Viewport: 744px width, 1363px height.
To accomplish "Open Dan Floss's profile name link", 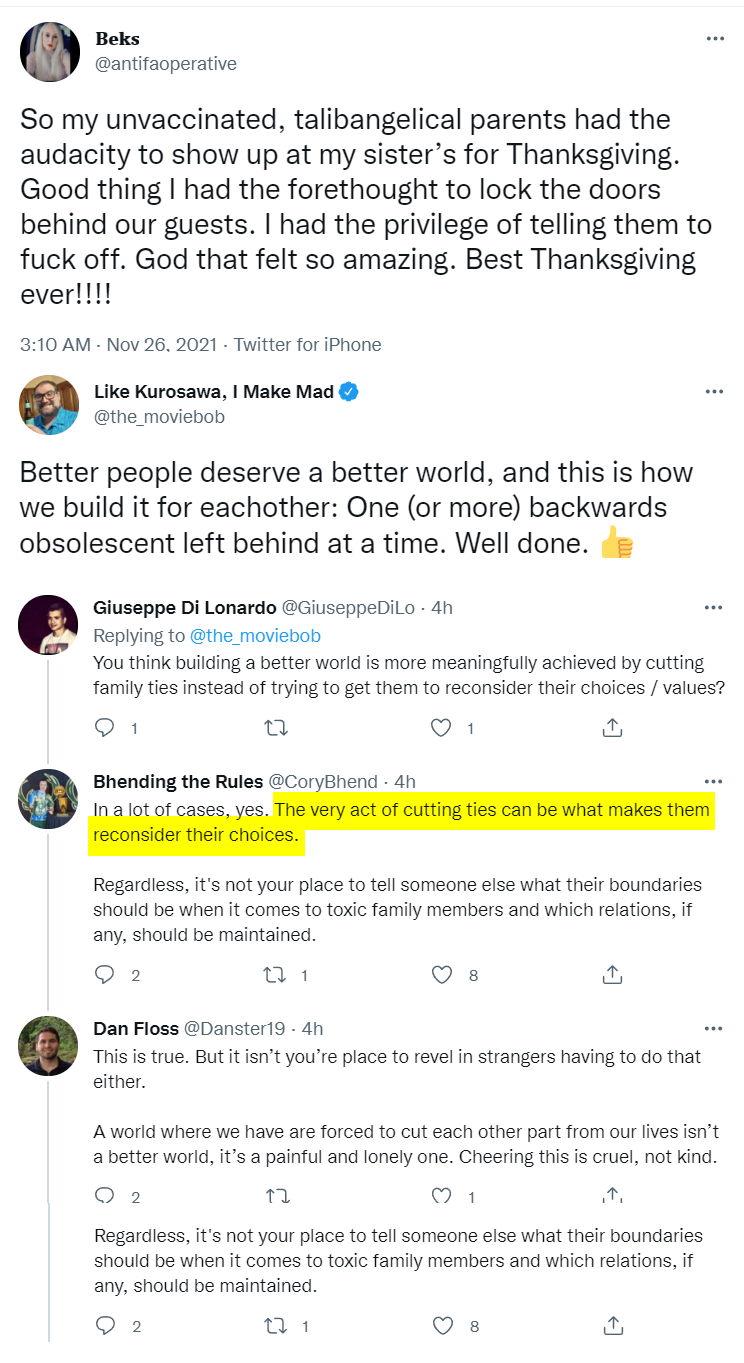I will click(136, 1028).
